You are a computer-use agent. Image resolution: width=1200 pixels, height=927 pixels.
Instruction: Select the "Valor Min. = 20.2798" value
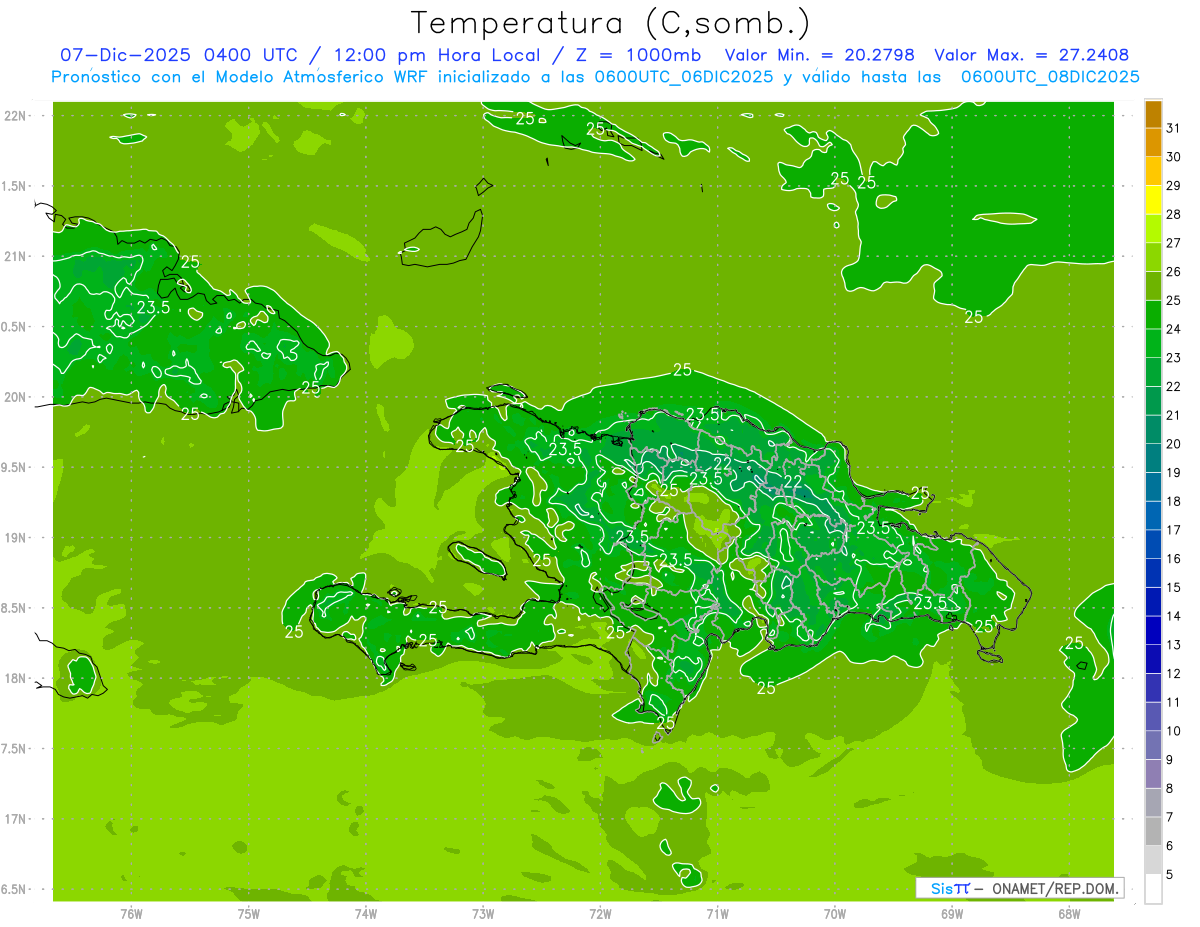pyautogui.click(x=820, y=55)
